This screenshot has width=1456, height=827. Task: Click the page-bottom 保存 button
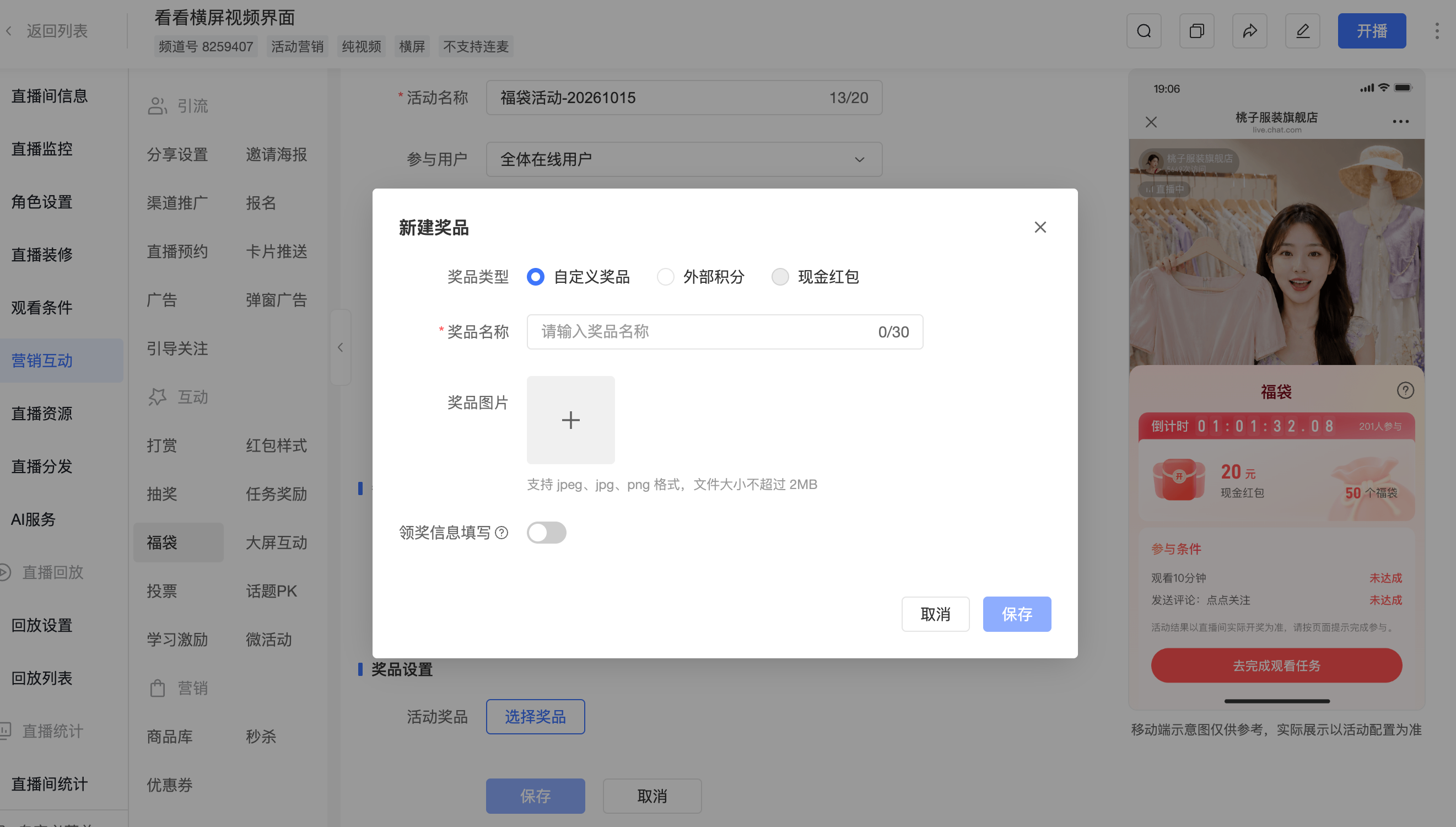535,796
